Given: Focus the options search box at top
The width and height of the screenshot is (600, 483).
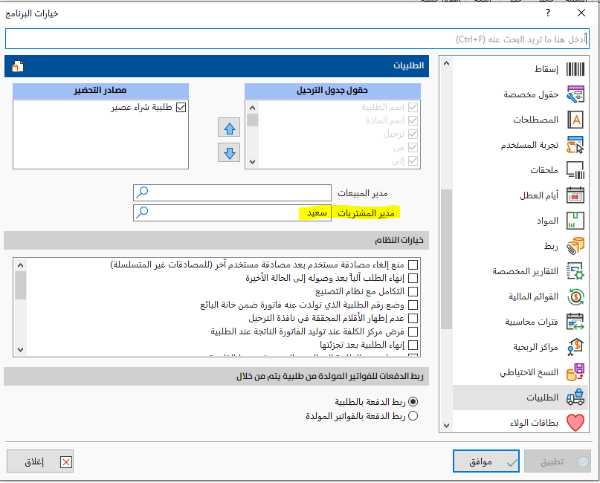Looking at the screenshot, I should (x=297, y=39).
